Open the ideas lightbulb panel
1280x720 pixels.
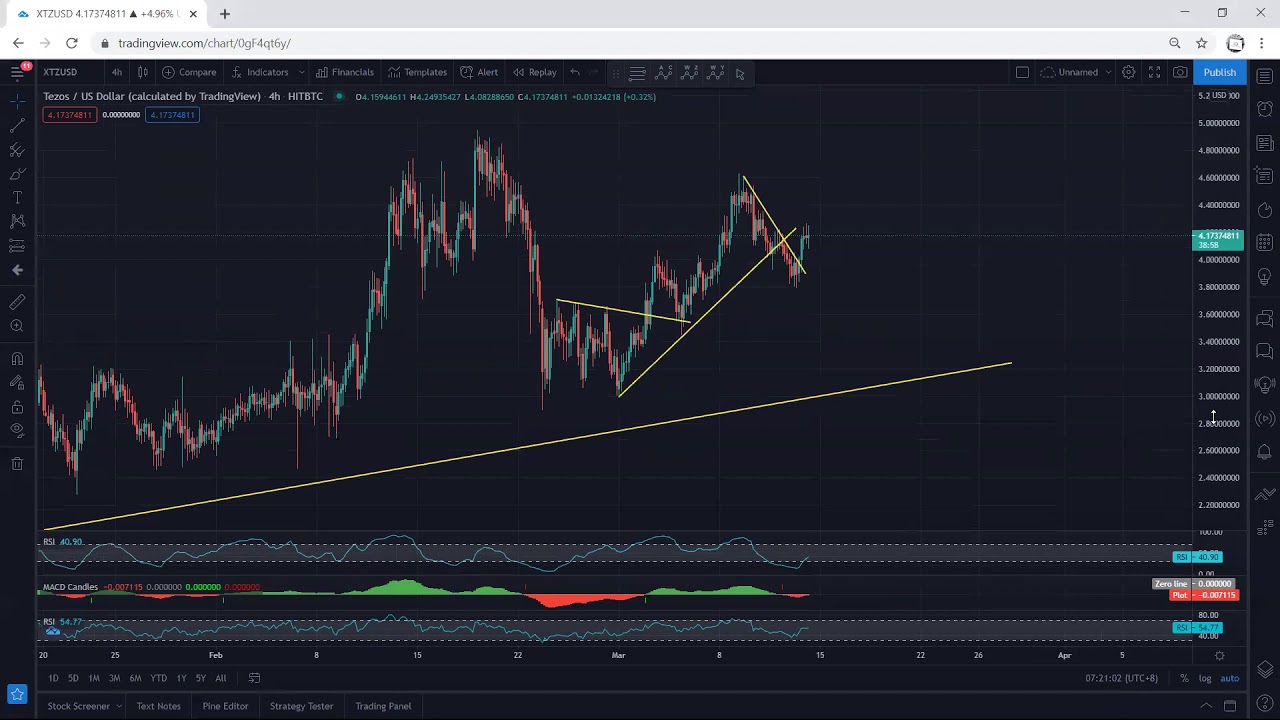click(x=1264, y=277)
